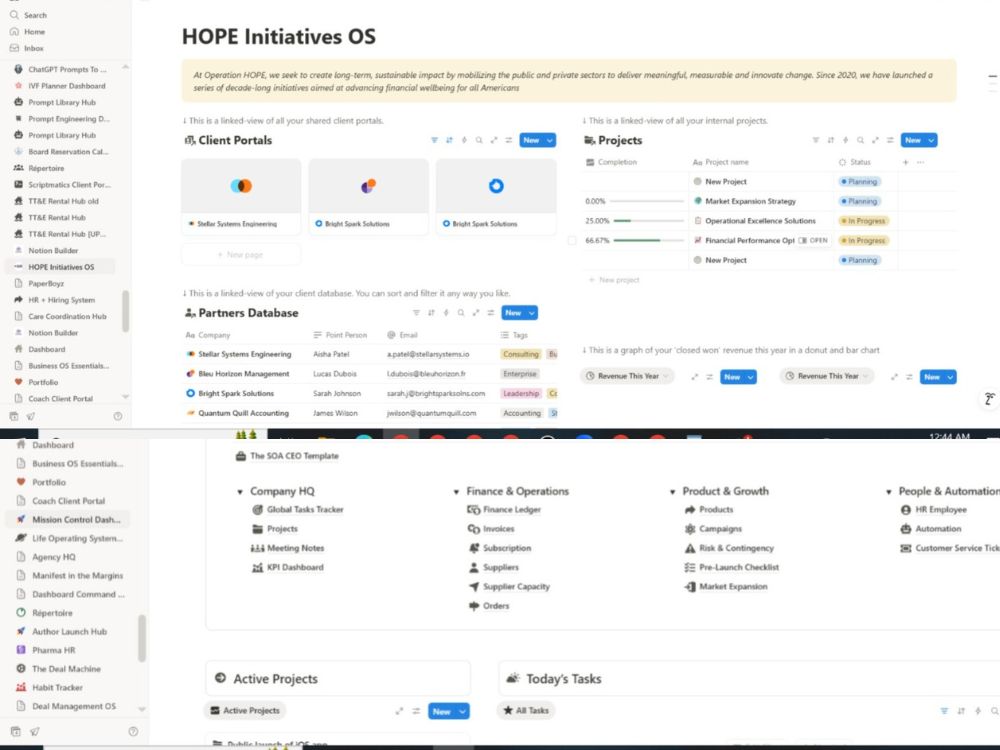Click the search icon in Projects toolbar
This screenshot has height=750, width=1000.
[860, 140]
